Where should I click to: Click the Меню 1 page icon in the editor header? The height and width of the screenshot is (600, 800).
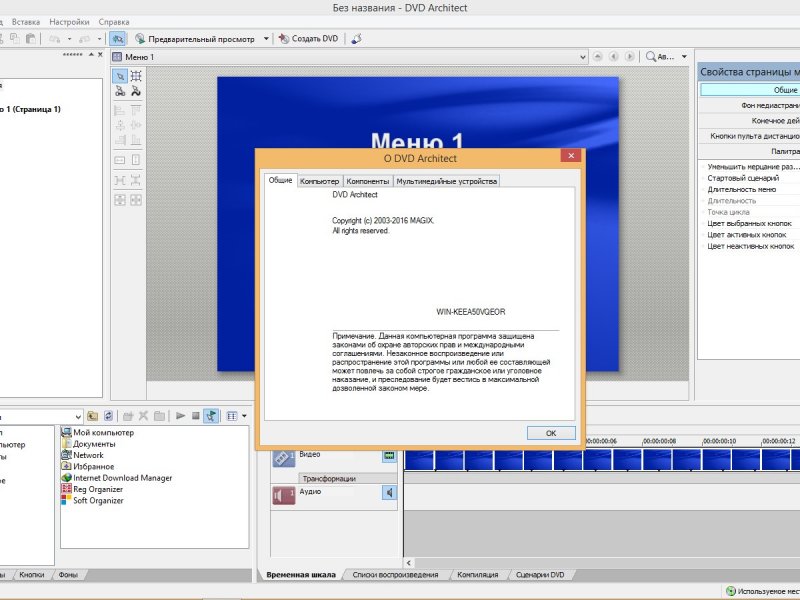(117, 57)
